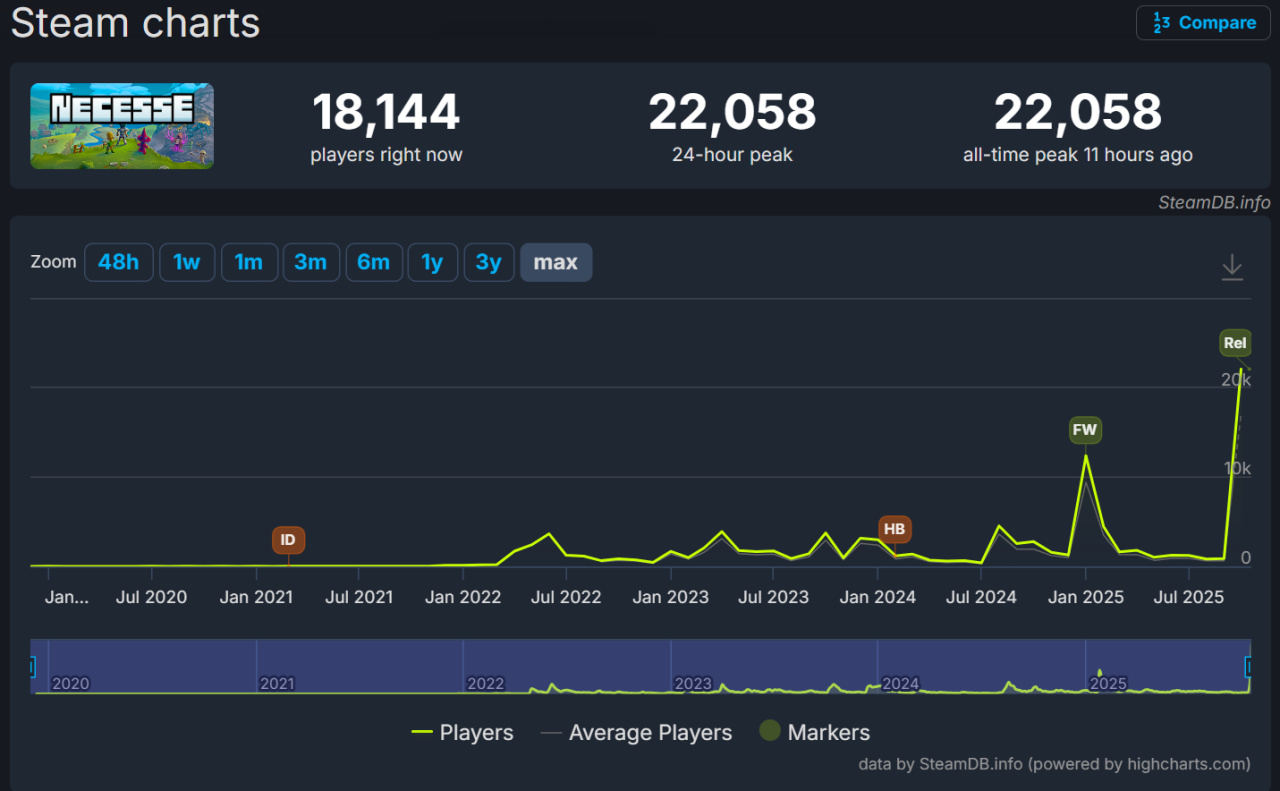Click the Jul 2023 axis label

click(773, 597)
